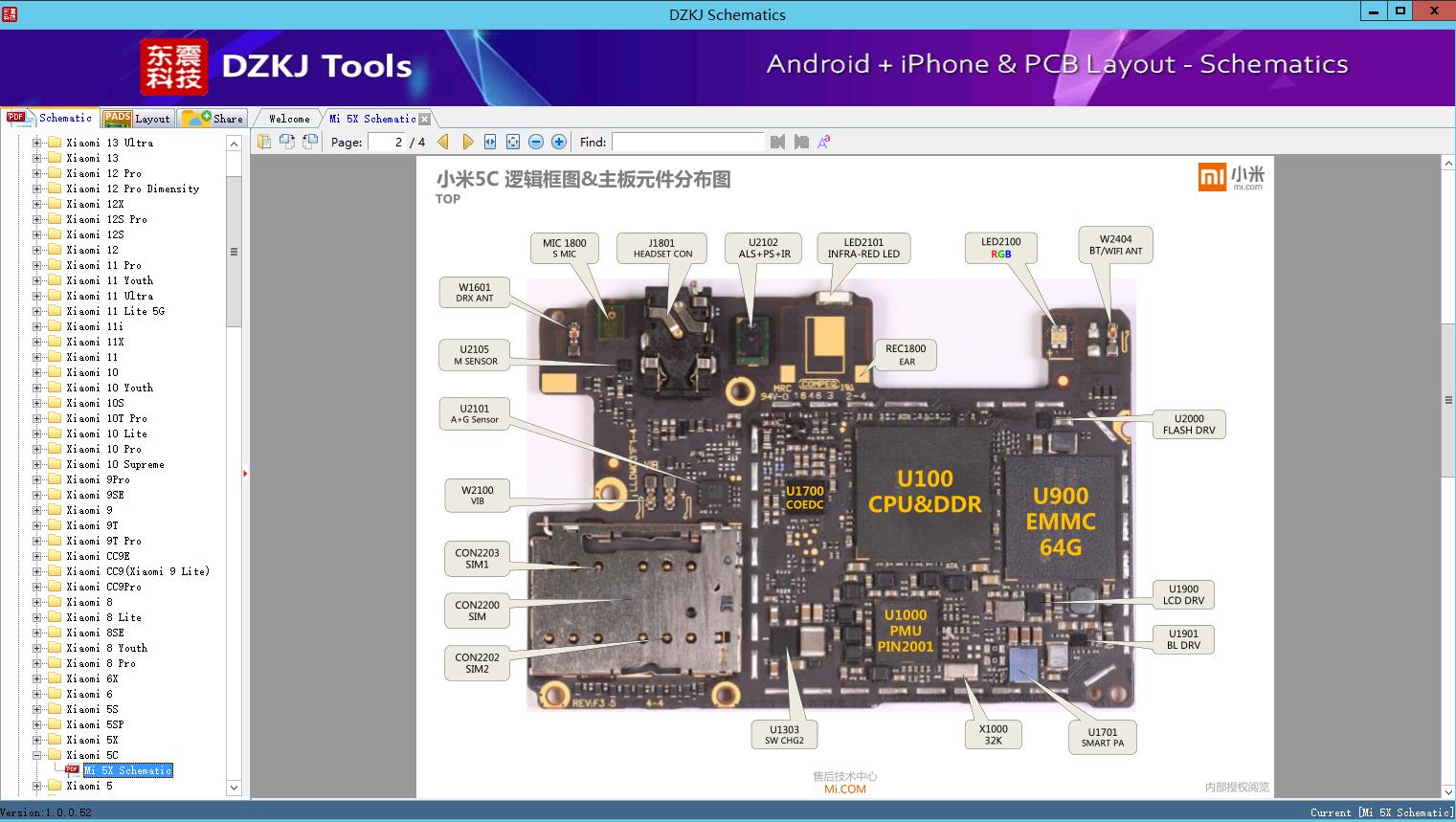Click the red collapse-sidebar splitter arrow

tap(245, 474)
